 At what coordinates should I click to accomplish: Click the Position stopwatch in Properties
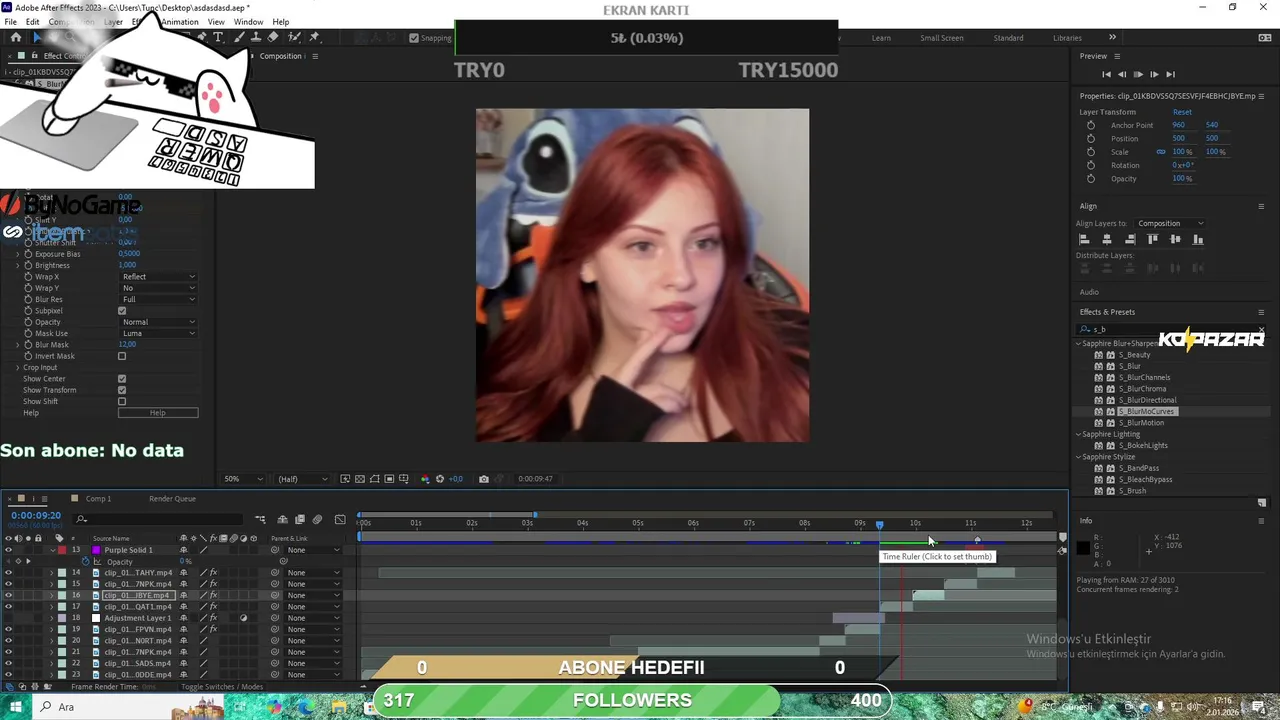[1091, 138]
